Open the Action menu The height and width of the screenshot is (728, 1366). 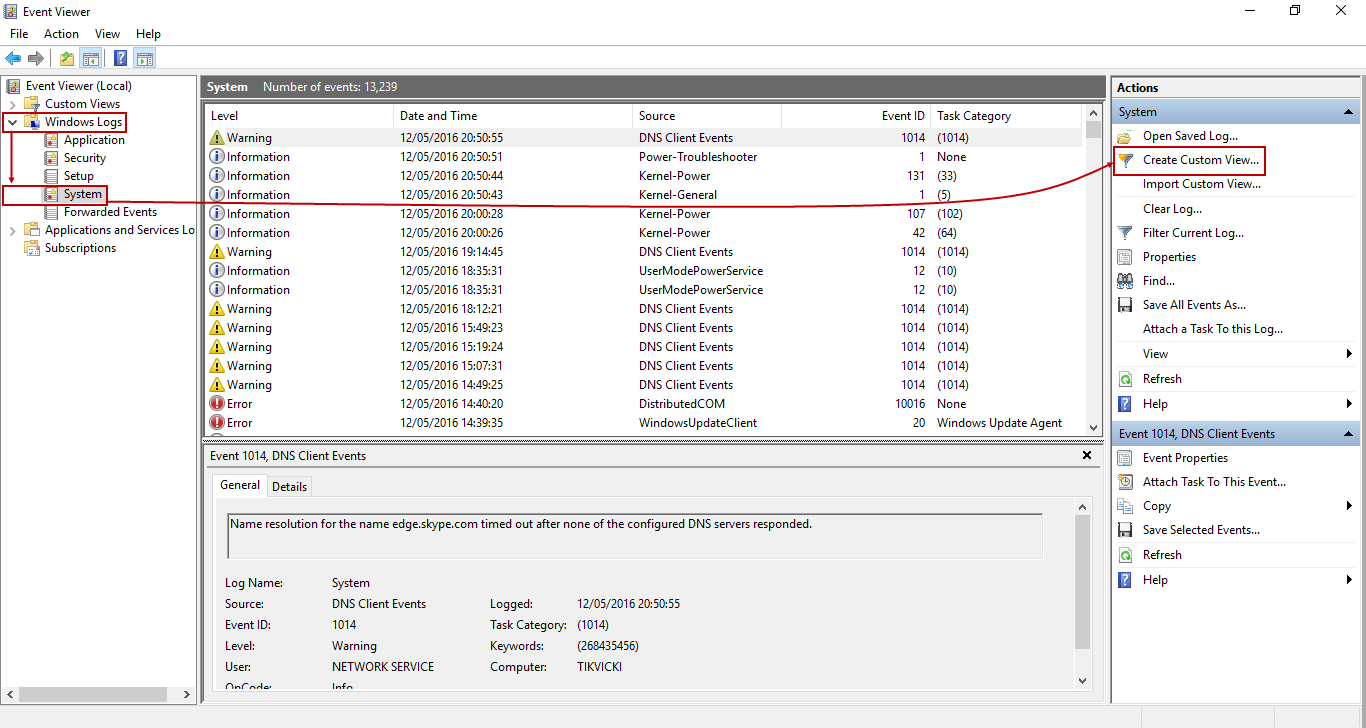pos(61,34)
